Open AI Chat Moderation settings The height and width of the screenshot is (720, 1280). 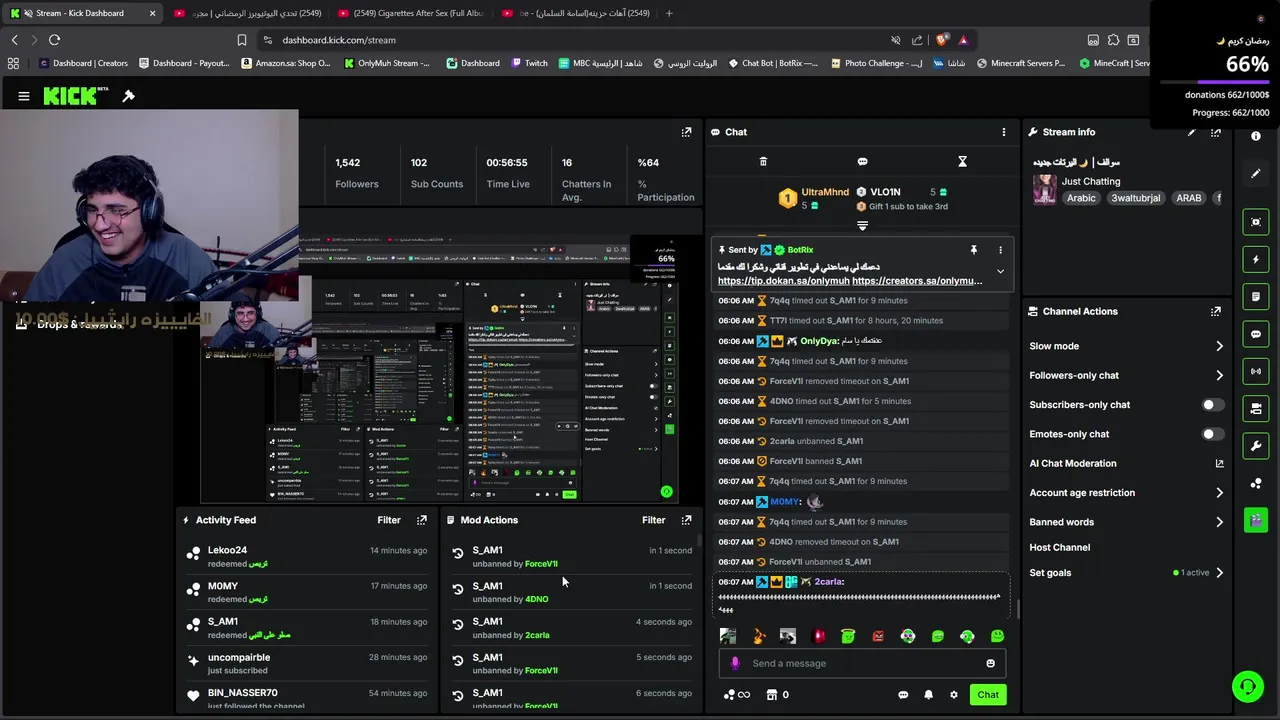1126,464
